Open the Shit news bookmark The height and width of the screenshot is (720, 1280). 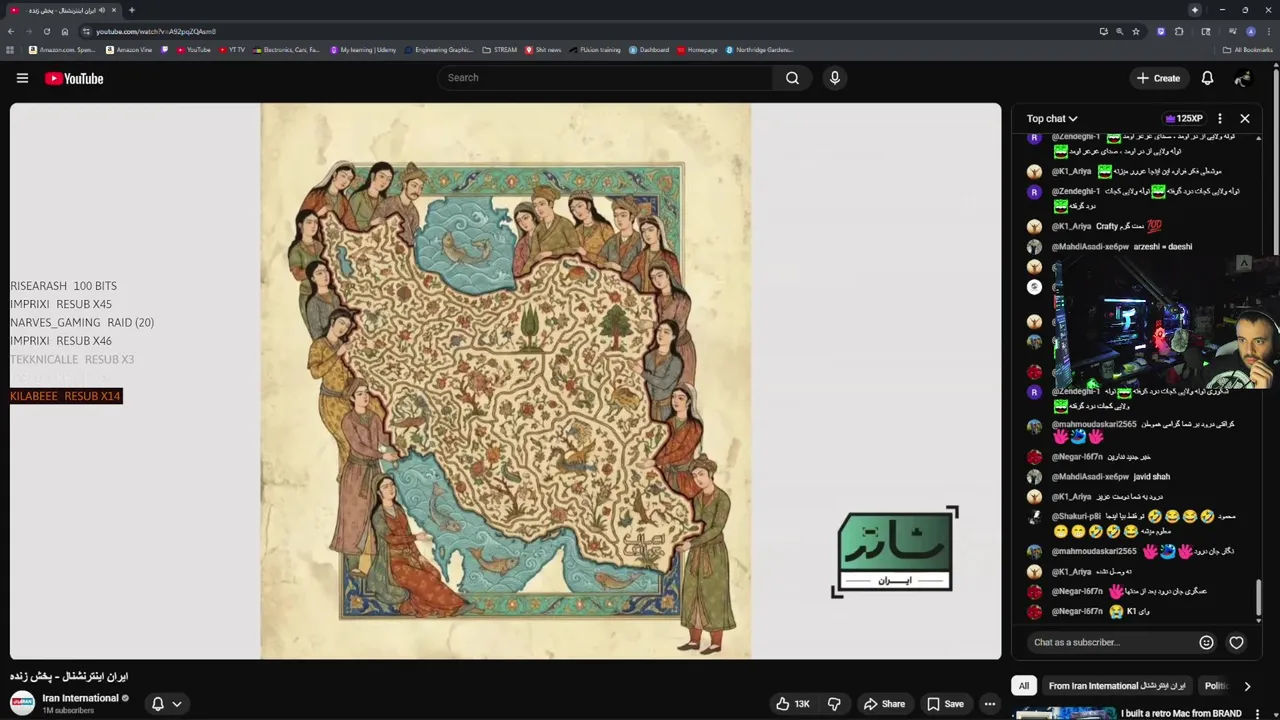pyautogui.click(x=543, y=49)
